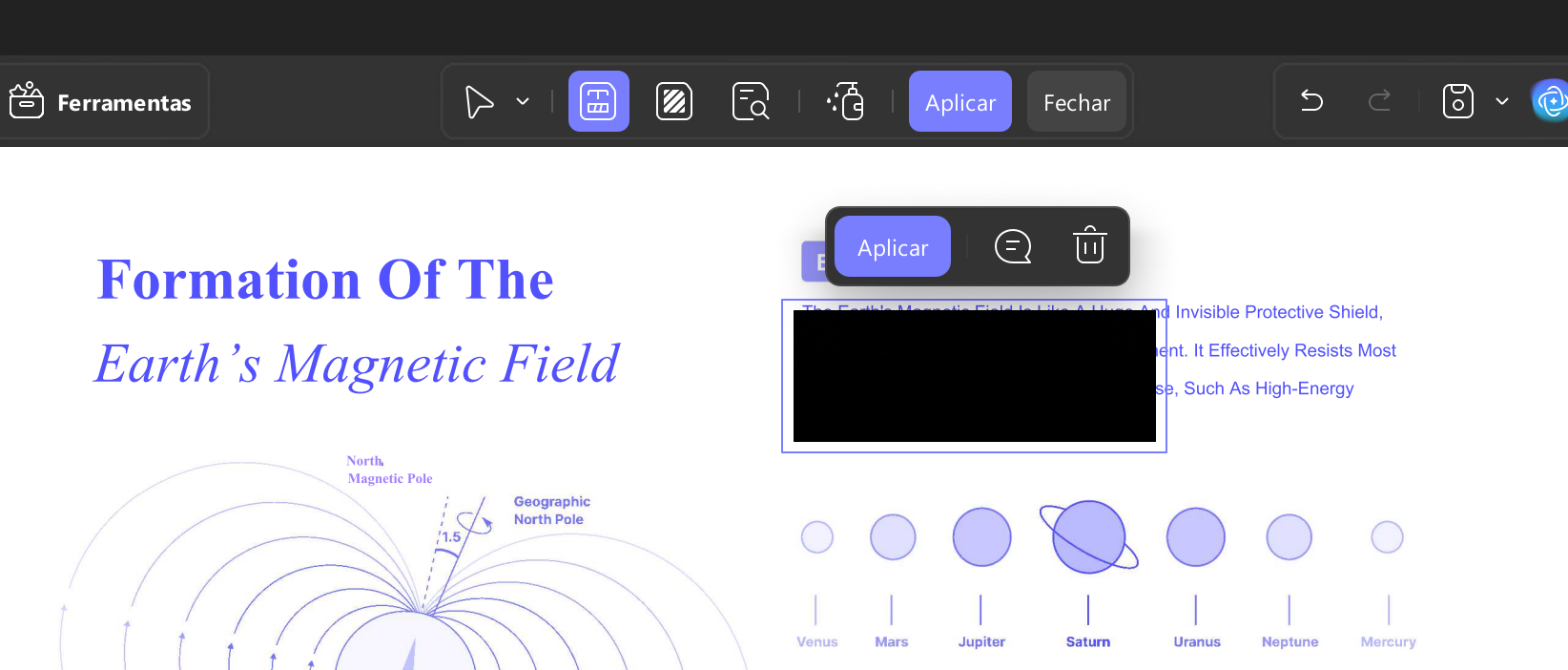
Task: Click text 'Invisible Protective Shield,'
Action: [x=1279, y=312]
